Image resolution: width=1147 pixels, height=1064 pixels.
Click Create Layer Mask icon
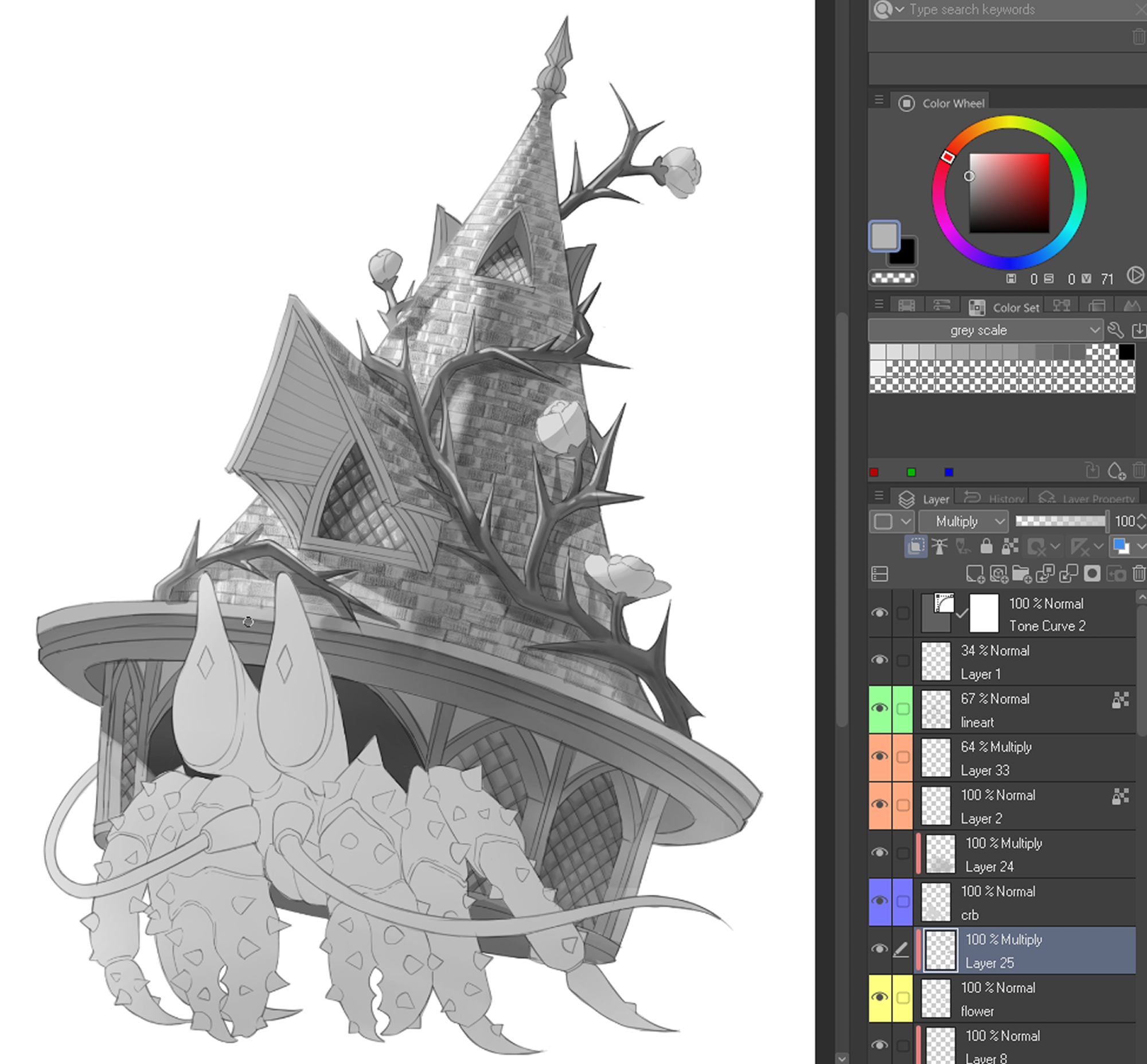click(1092, 574)
